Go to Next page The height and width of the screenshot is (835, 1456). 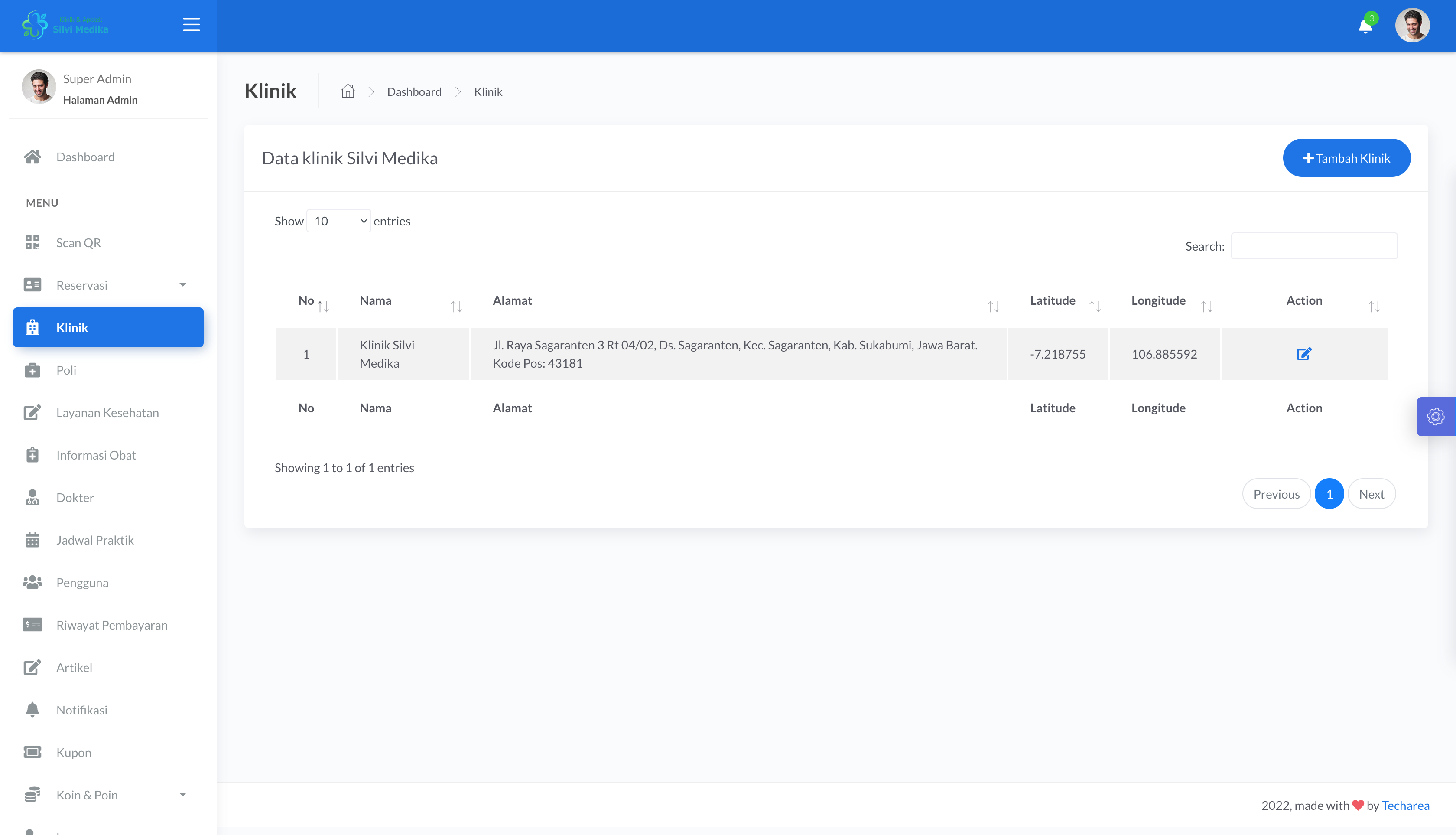pyautogui.click(x=1371, y=494)
